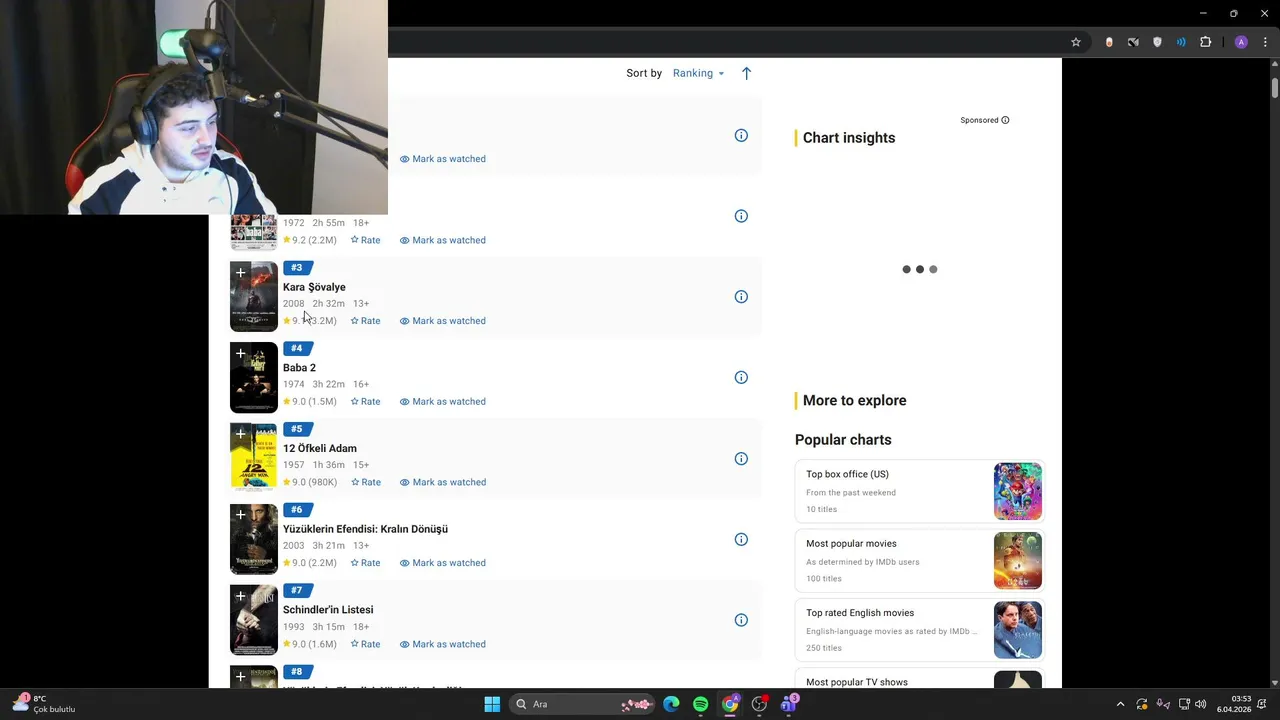Rate Kara Şövalye
Image resolution: width=1280 pixels, height=720 pixels.
(x=365, y=321)
